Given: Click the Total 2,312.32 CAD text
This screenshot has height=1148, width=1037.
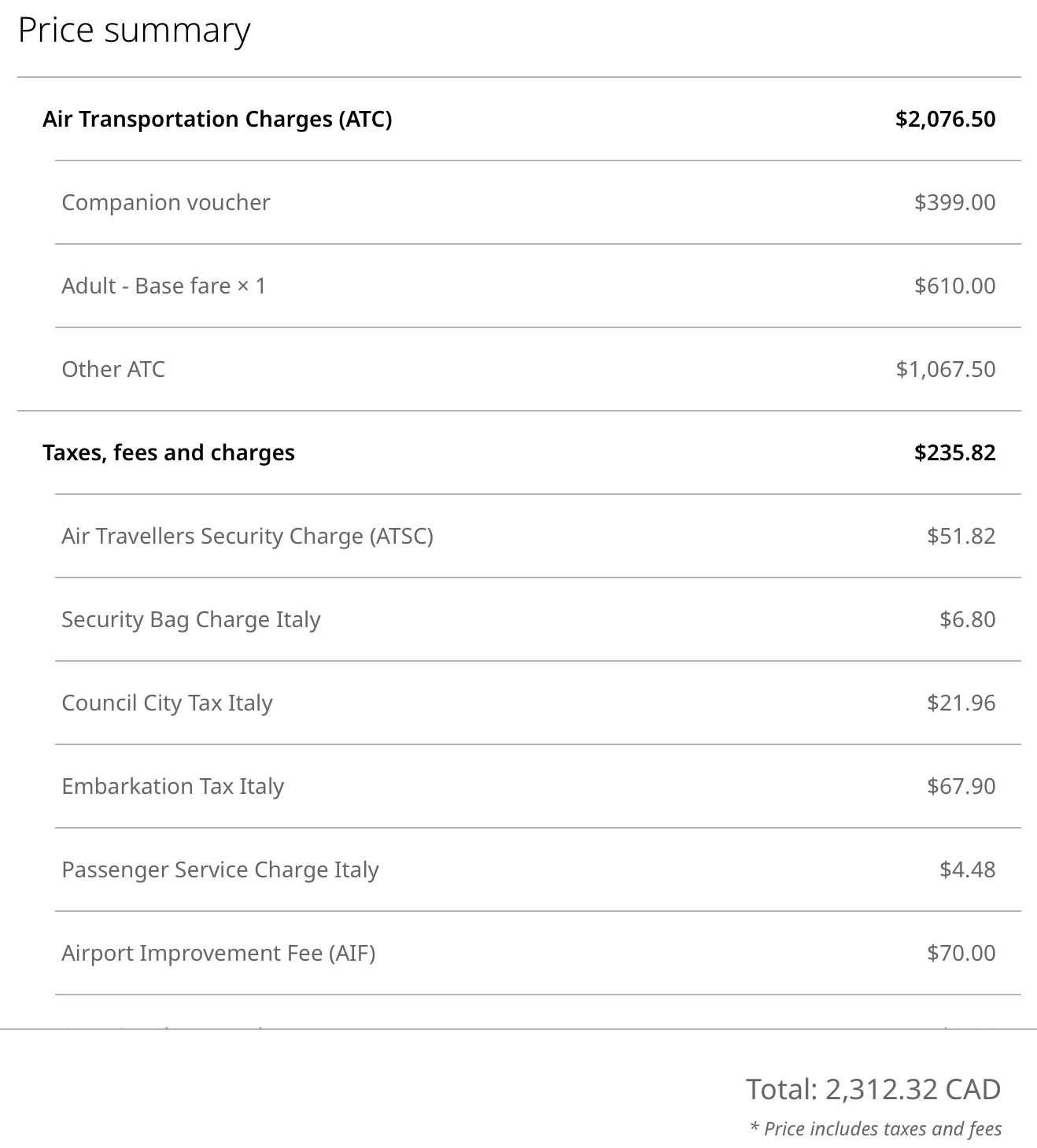Looking at the screenshot, I should click(873, 1089).
